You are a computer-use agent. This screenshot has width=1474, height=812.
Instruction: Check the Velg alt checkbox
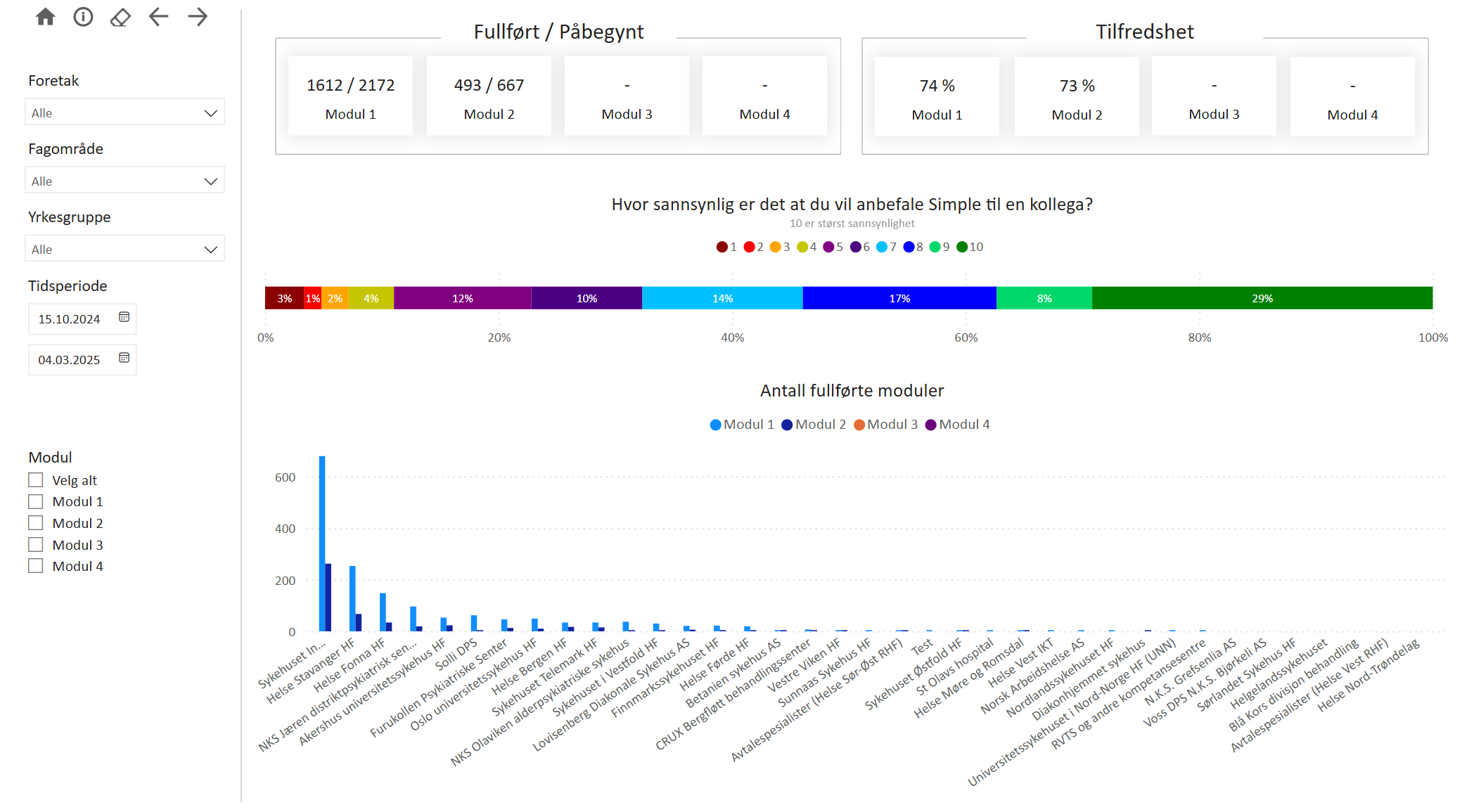(36, 480)
